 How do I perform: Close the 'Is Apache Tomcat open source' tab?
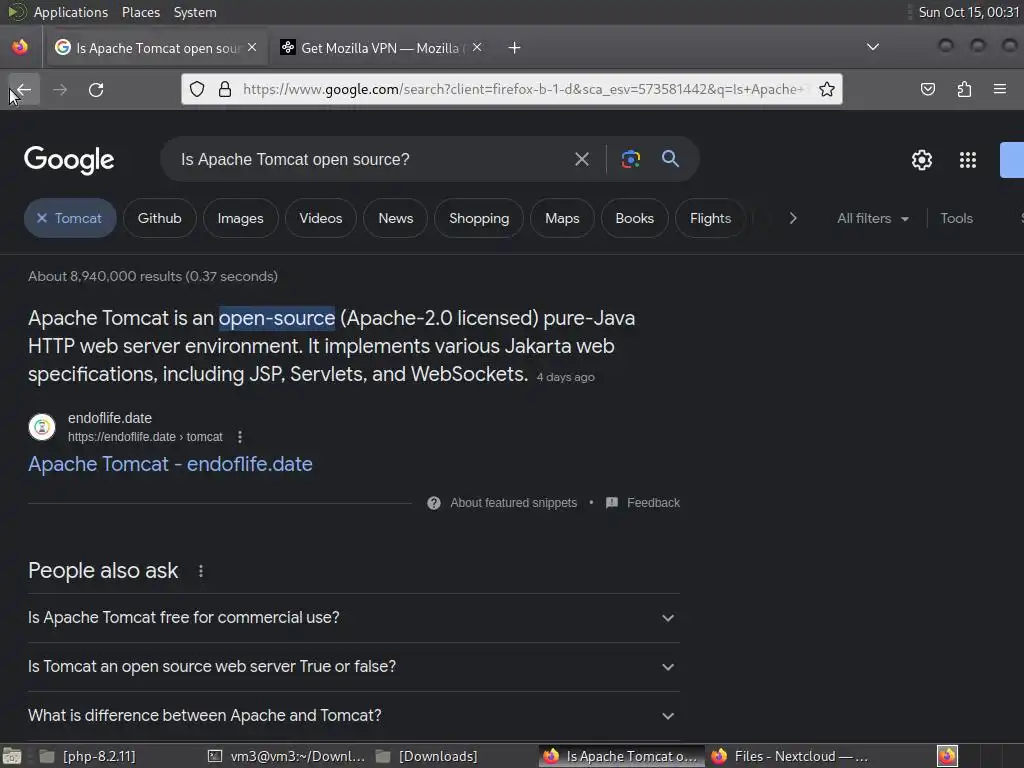point(252,48)
